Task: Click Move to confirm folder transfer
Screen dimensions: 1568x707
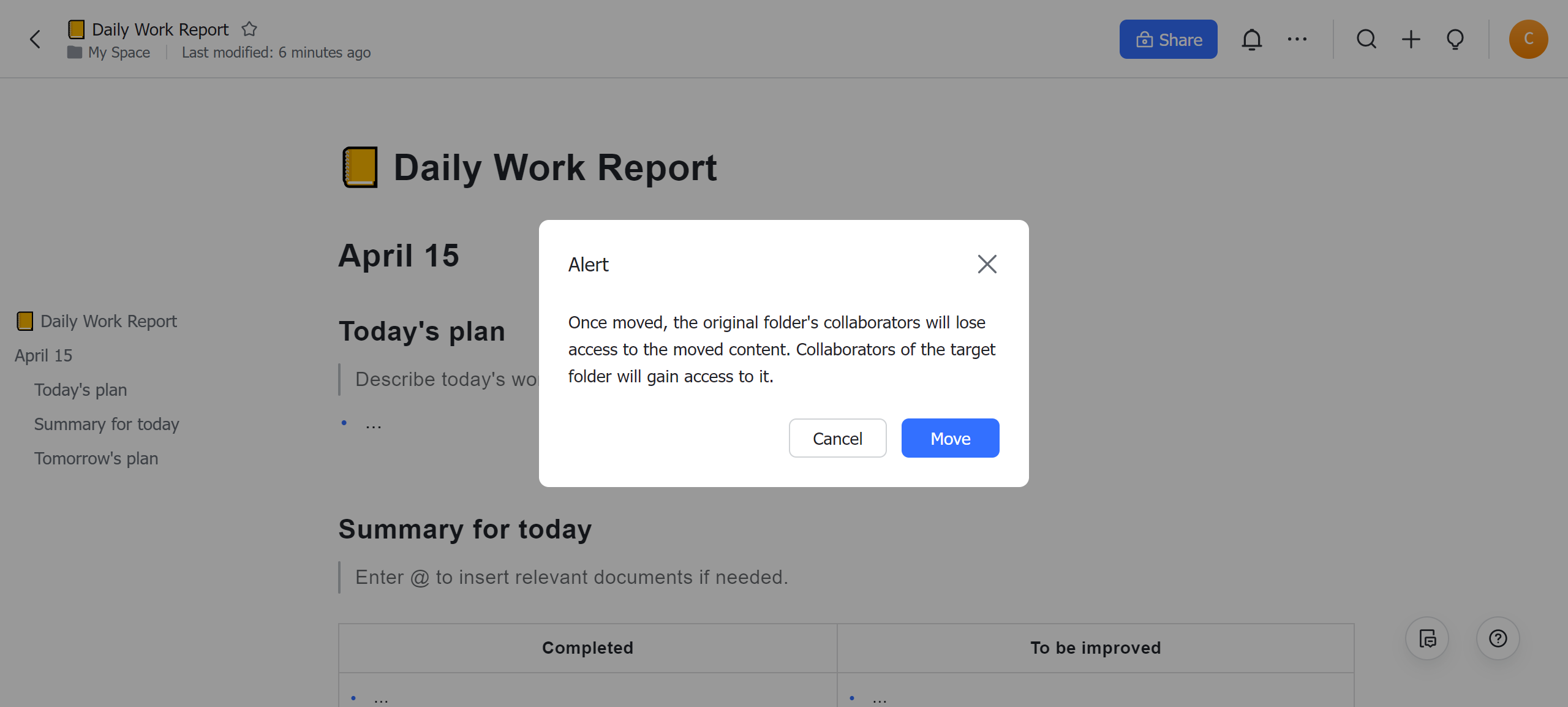Action: click(x=950, y=438)
